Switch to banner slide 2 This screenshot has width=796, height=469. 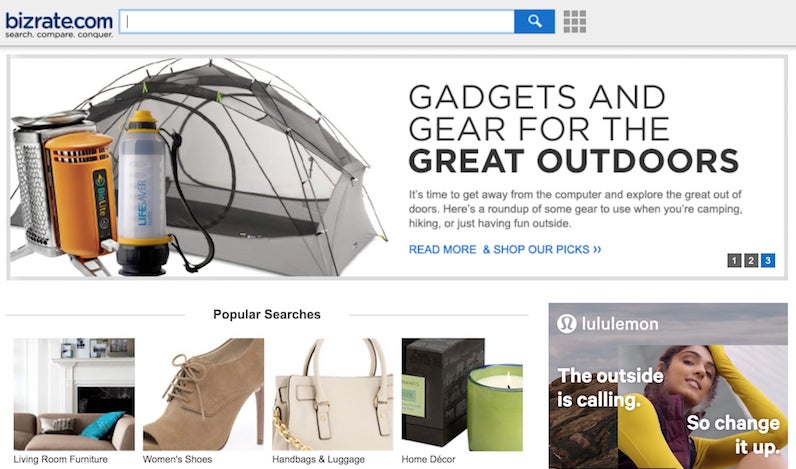751,260
